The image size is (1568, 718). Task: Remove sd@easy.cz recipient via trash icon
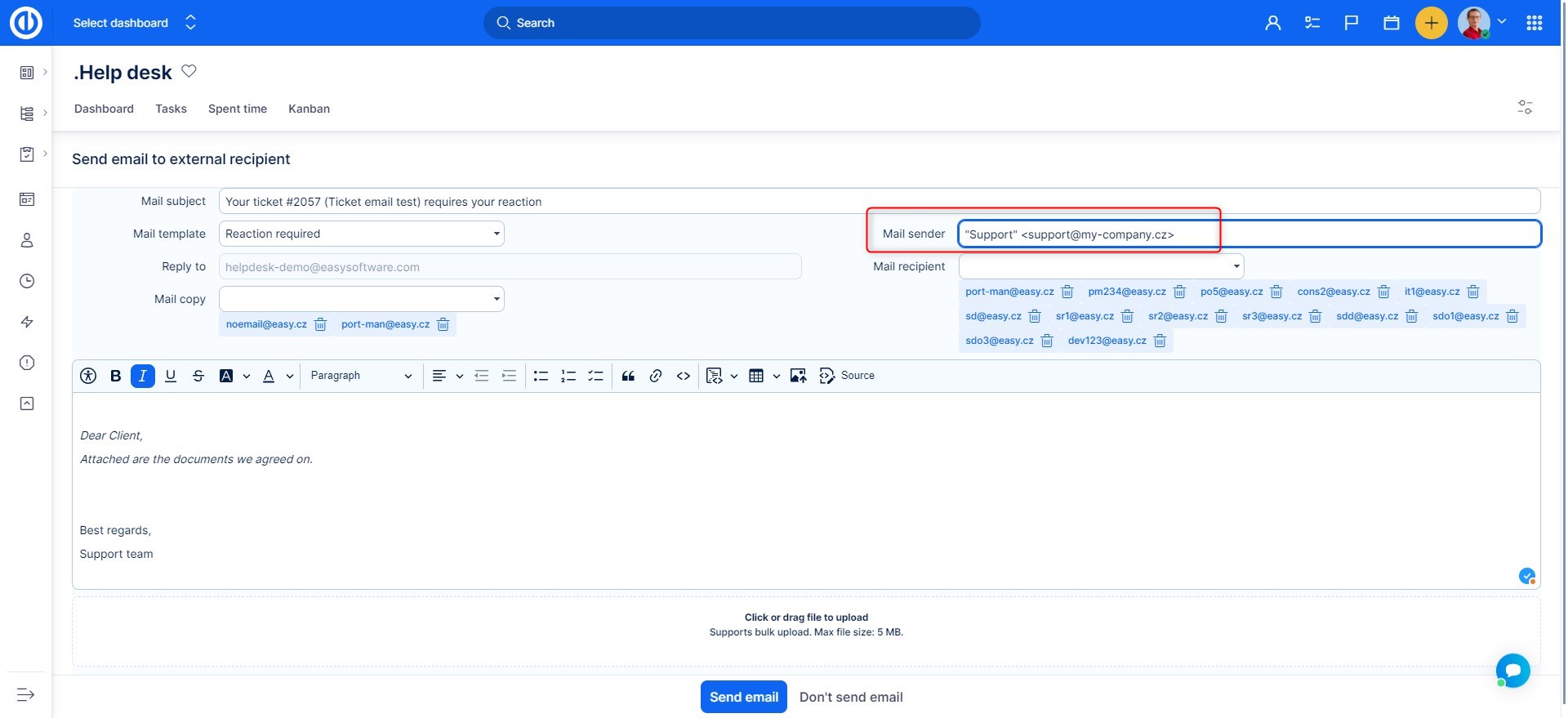point(1035,317)
